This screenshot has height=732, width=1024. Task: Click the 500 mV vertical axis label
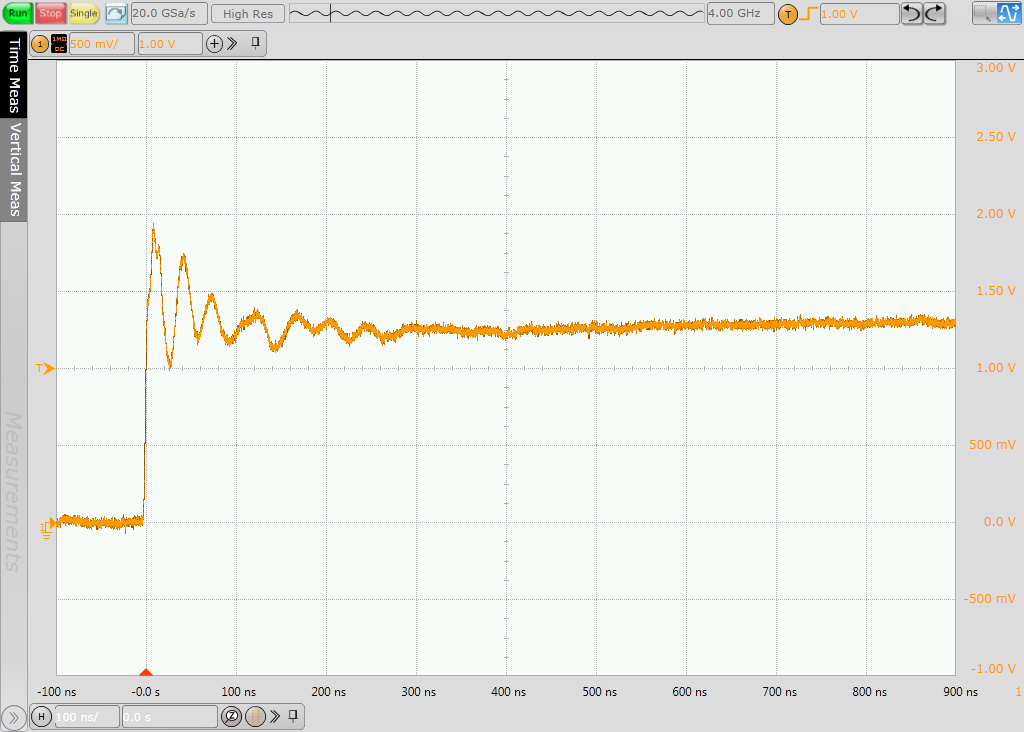[x=992, y=445]
